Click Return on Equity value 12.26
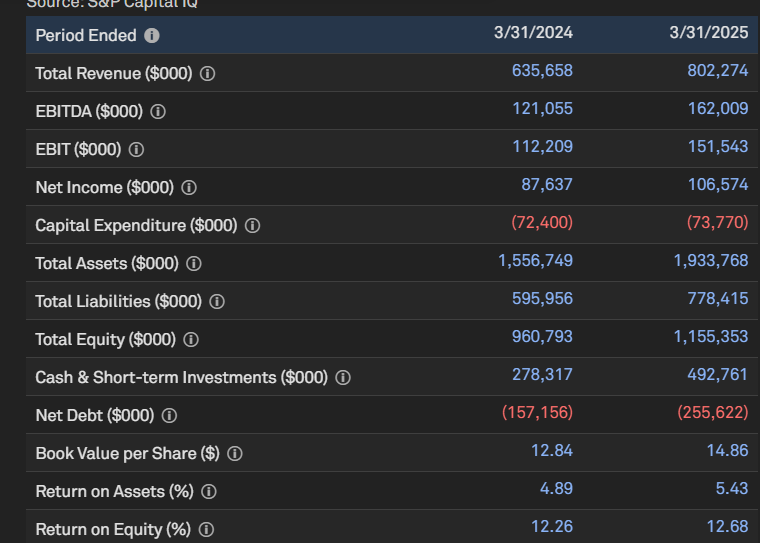This screenshot has height=543, width=760. point(552,527)
